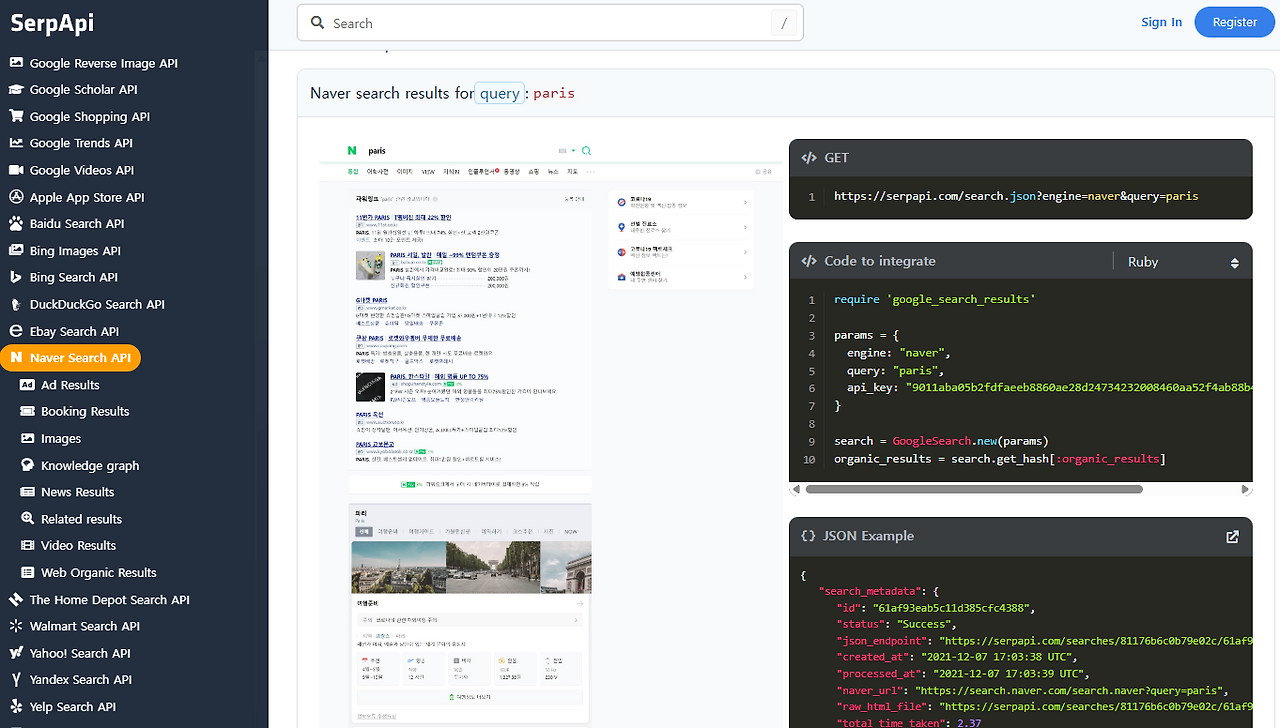Viewport: 1280px width, 728px height.
Task: Click the Home Depot icon
Action: click(16, 599)
